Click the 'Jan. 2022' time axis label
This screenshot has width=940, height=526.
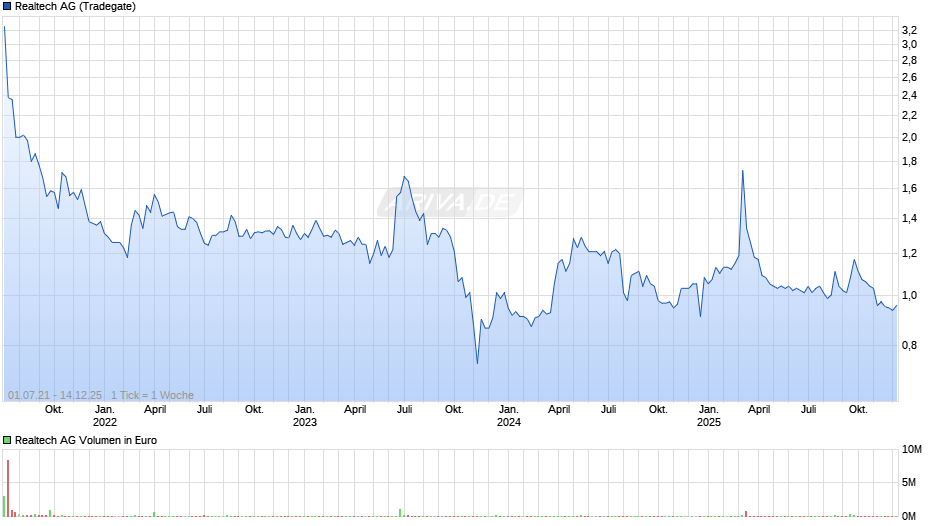(x=105, y=416)
